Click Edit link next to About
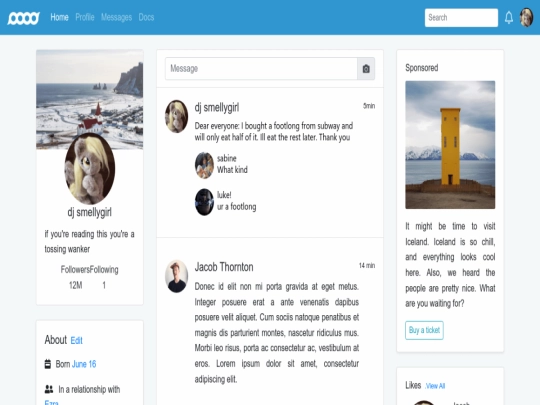Image resolution: width=540 pixels, height=405 pixels. click(76, 341)
